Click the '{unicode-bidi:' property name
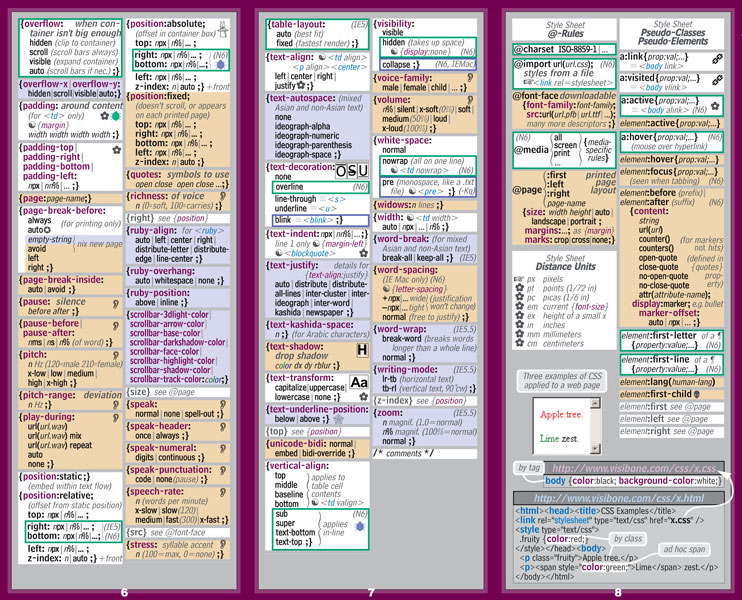742x600 pixels. coord(296,444)
